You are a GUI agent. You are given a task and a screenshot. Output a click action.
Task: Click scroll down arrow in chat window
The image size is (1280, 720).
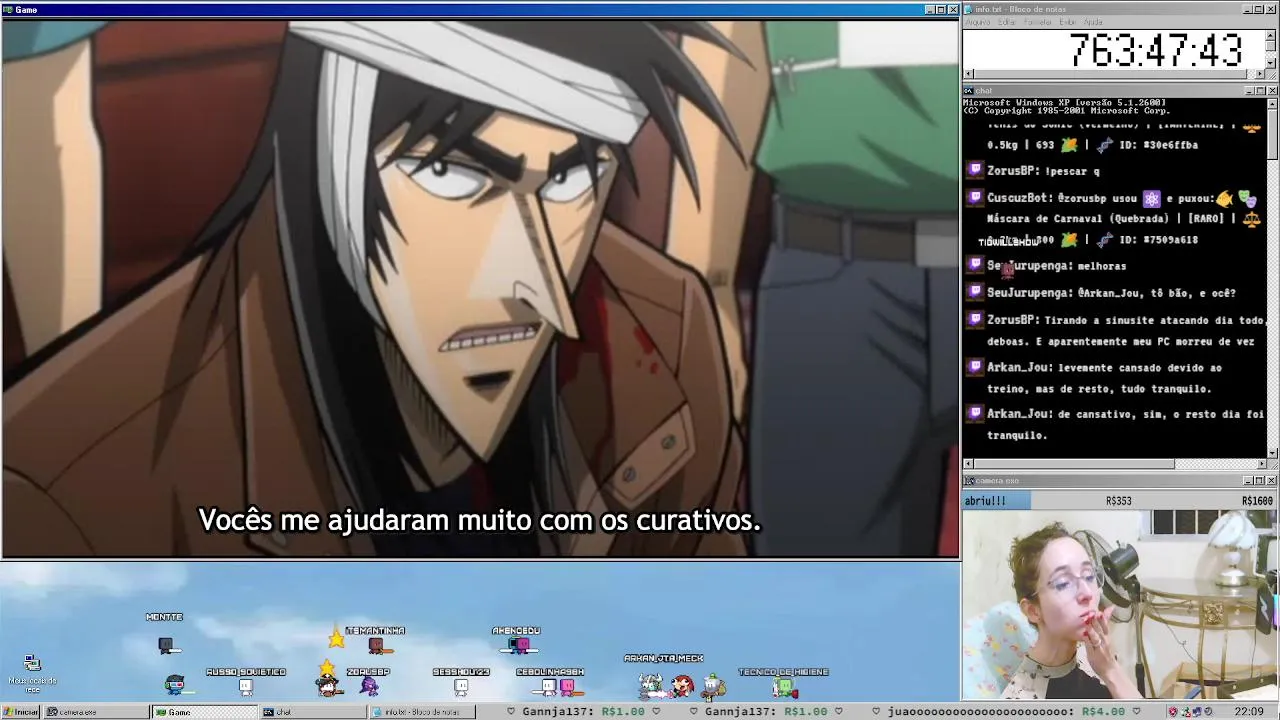pos(1272,453)
